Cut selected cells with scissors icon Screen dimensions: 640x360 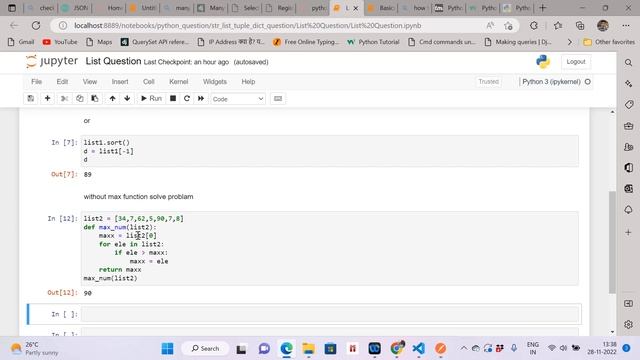(64, 98)
